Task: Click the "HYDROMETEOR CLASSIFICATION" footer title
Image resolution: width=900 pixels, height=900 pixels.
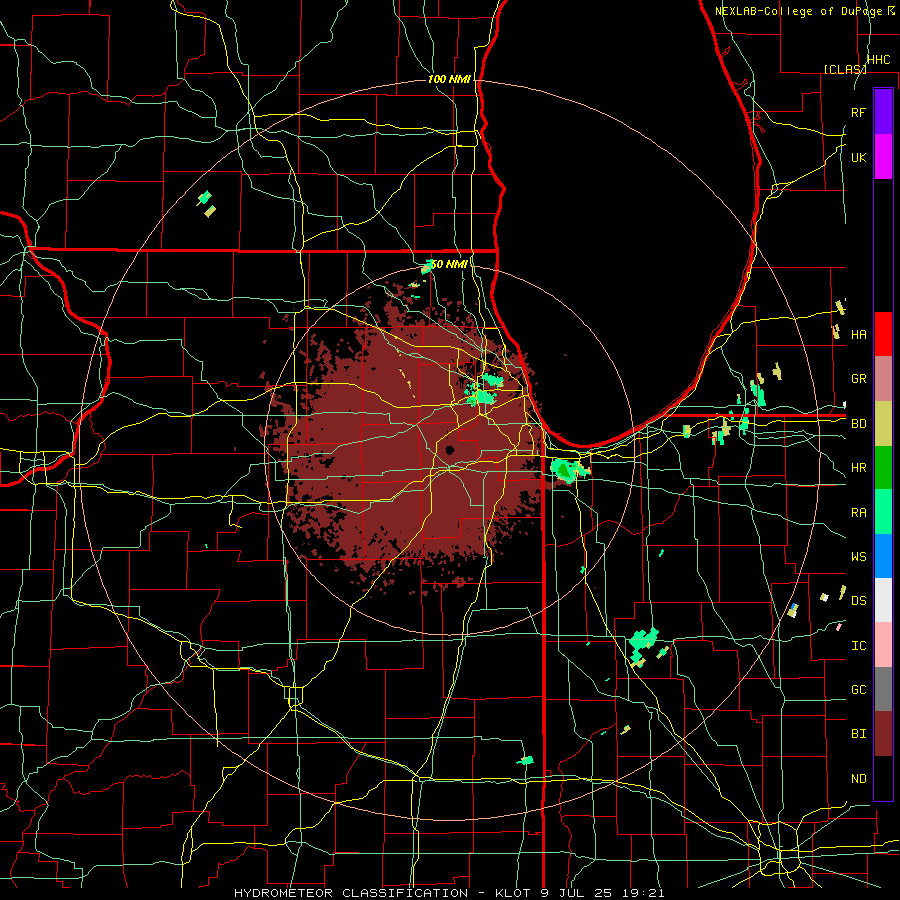Action: pyautogui.click(x=351, y=893)
